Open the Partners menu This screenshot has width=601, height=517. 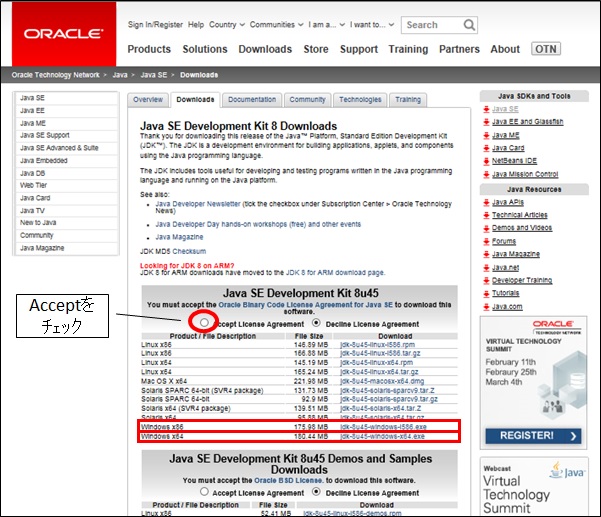[x=459, y=49]
